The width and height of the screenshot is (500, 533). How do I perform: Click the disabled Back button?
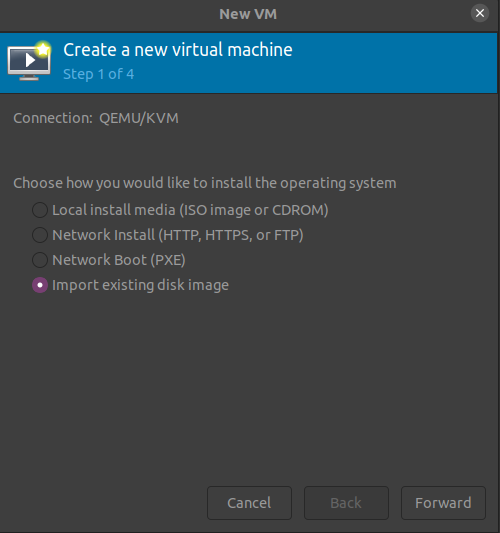click(346, 503)
